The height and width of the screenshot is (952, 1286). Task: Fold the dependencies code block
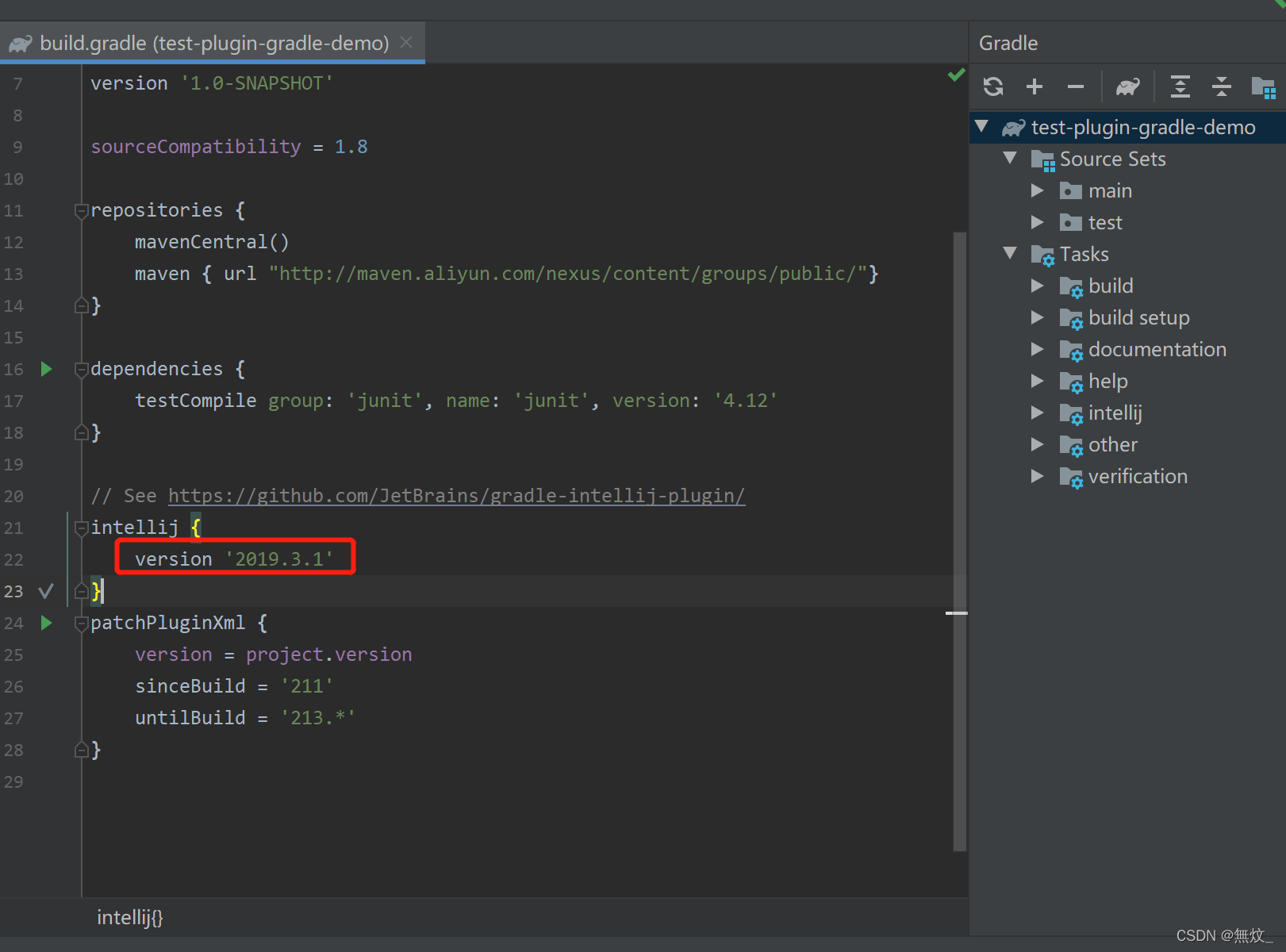pos(81,369)
